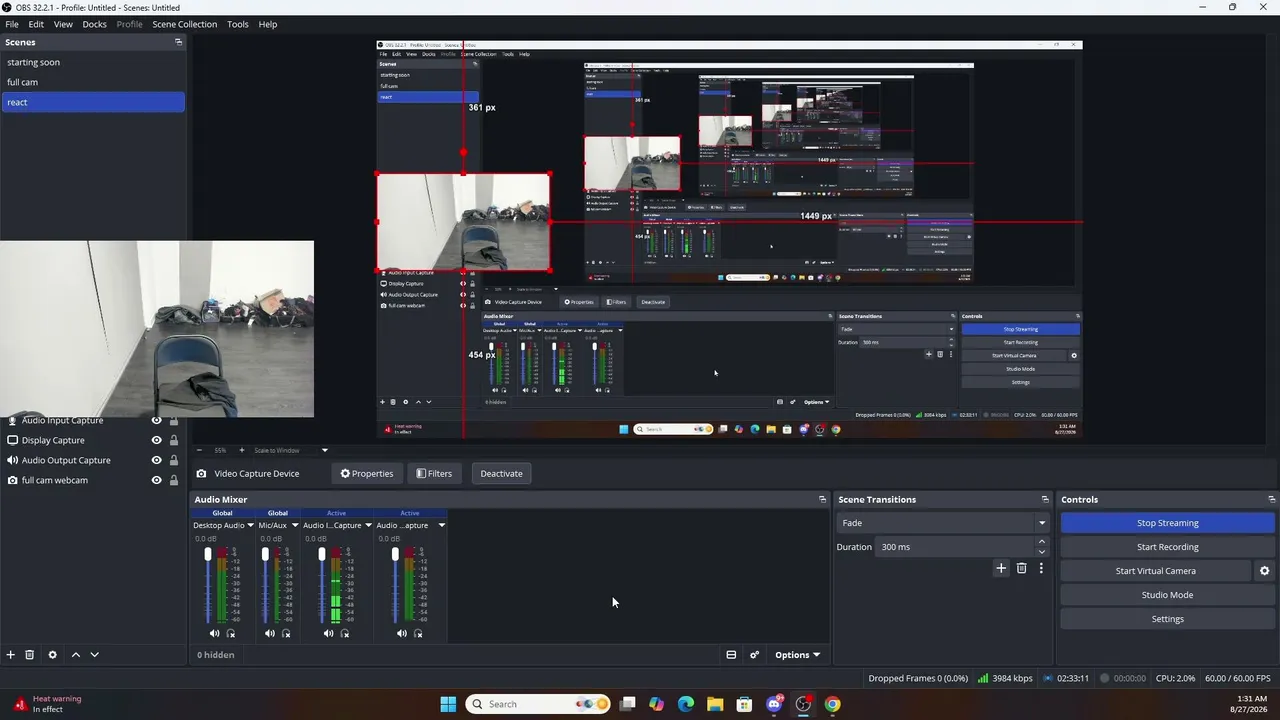The width and height of the screenshot is (1280, 720).
Task: Open the Docks menu
Action: point(94,24)
